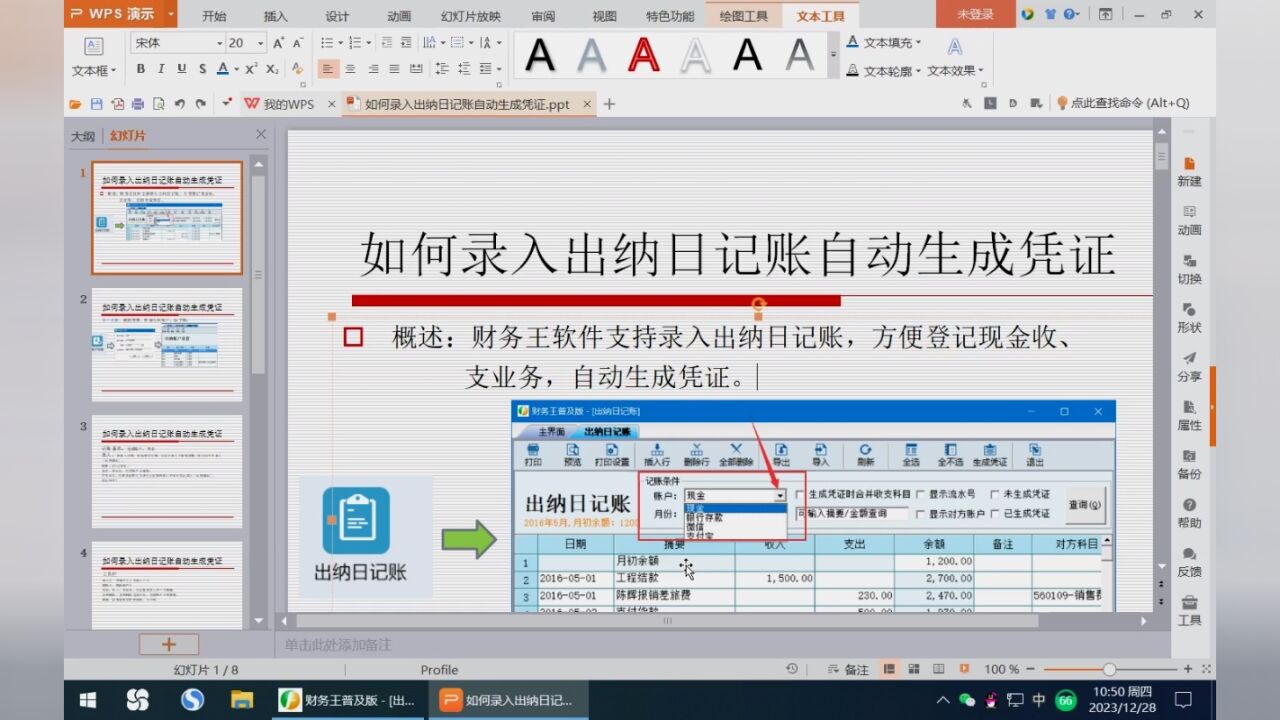Click 分享 in right sidebar

pyautogui.click(x=1189, y=367)
